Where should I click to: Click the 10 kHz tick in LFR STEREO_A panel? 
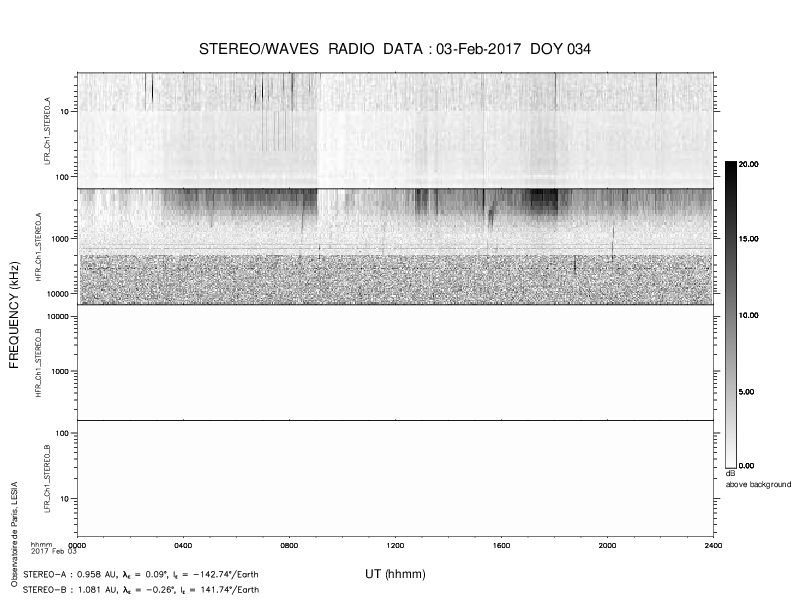tap(65, 112)
